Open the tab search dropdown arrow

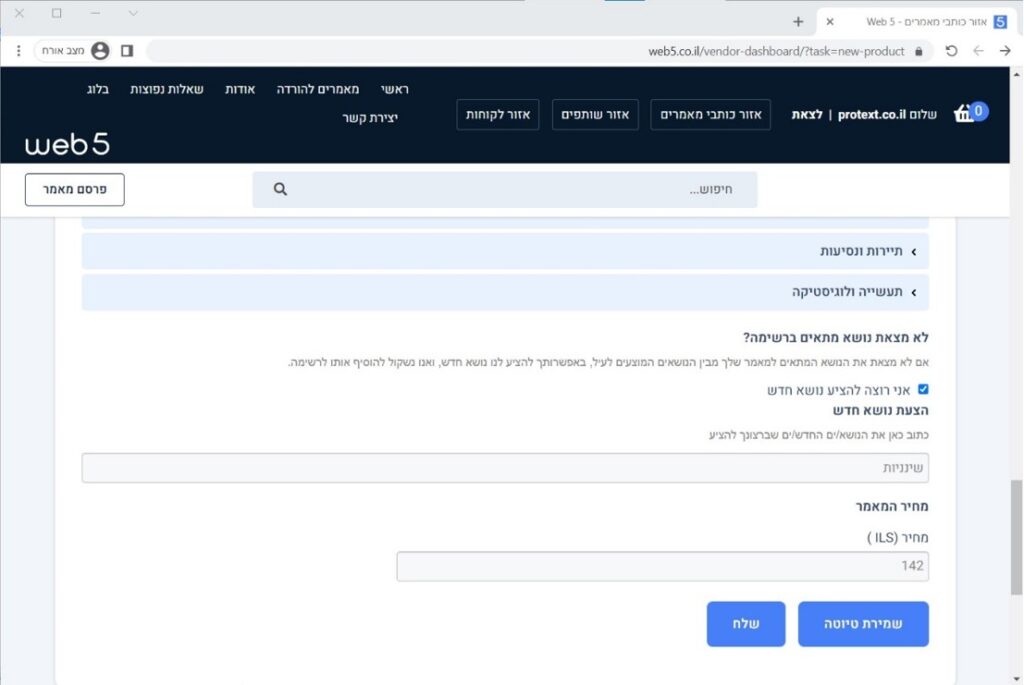click(x=133, y=14)
